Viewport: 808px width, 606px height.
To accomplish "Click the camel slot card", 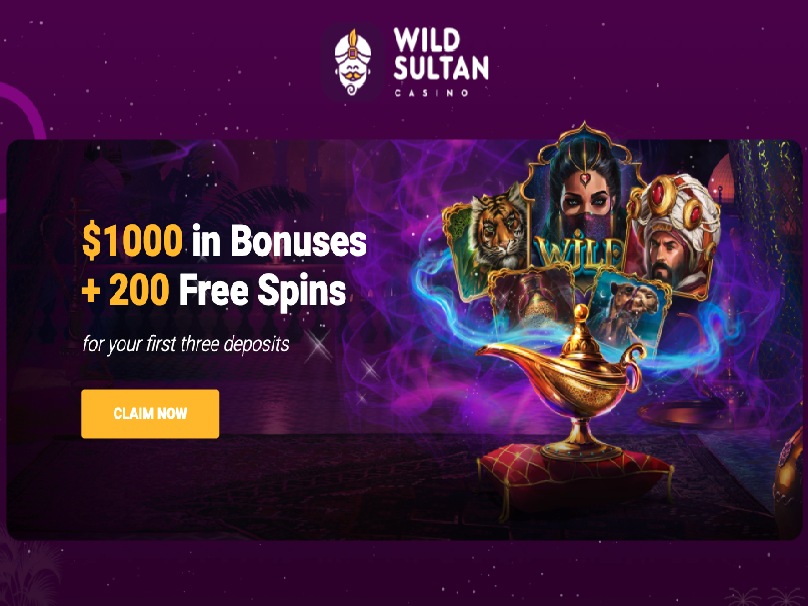I will coord(630,311).
